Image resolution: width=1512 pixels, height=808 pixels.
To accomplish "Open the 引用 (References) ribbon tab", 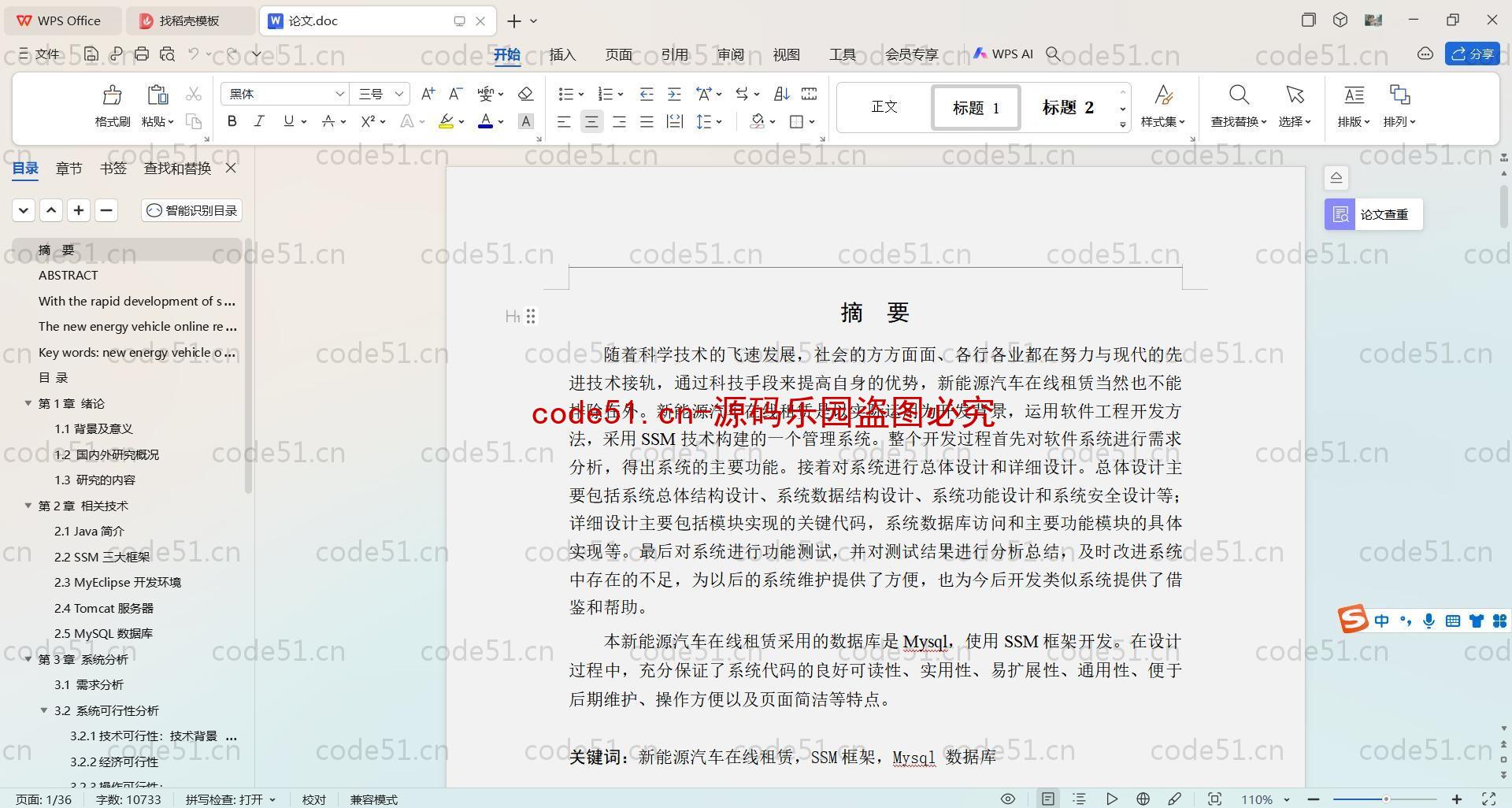I will [x=674, y=54].
